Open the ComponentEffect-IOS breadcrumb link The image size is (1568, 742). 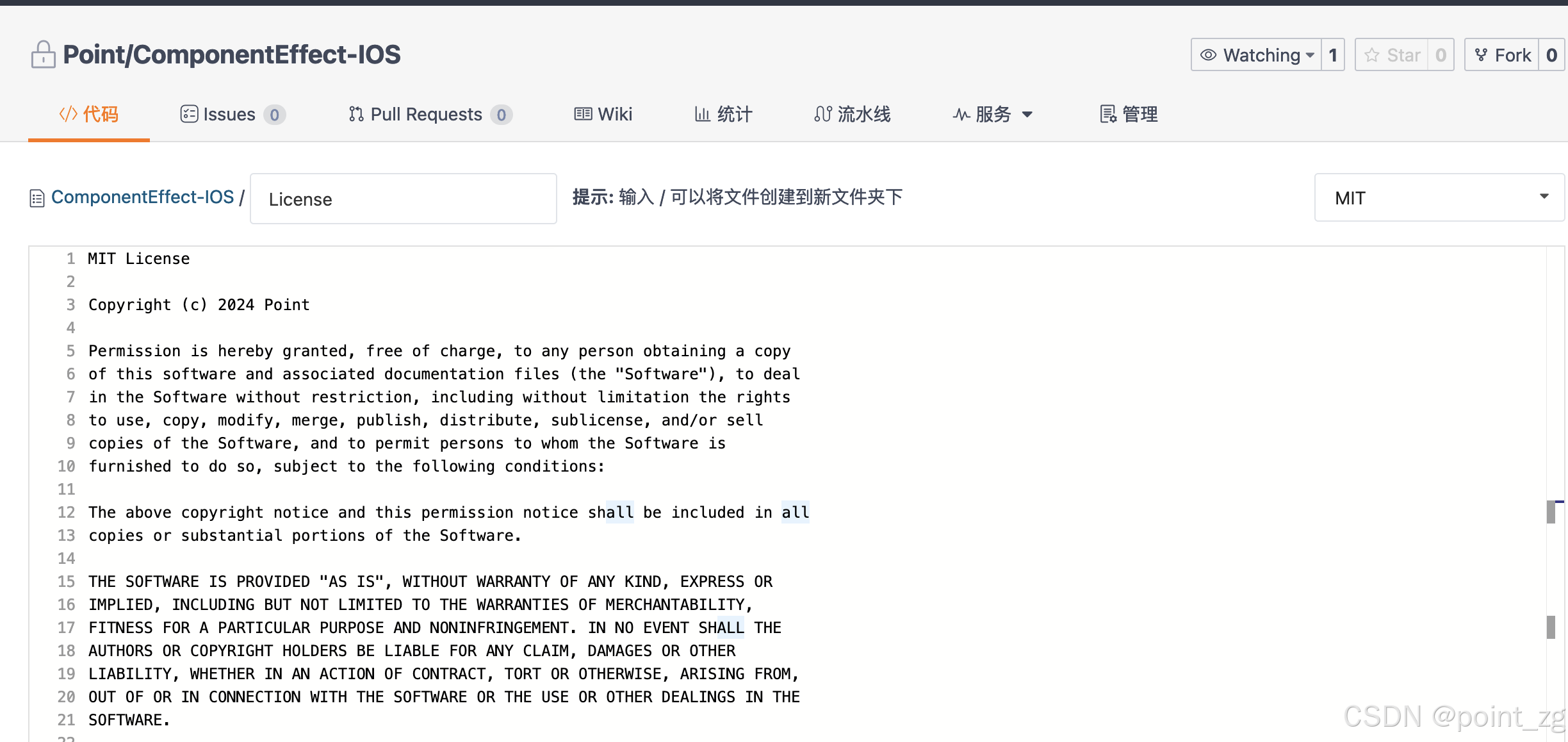point(142,197)
